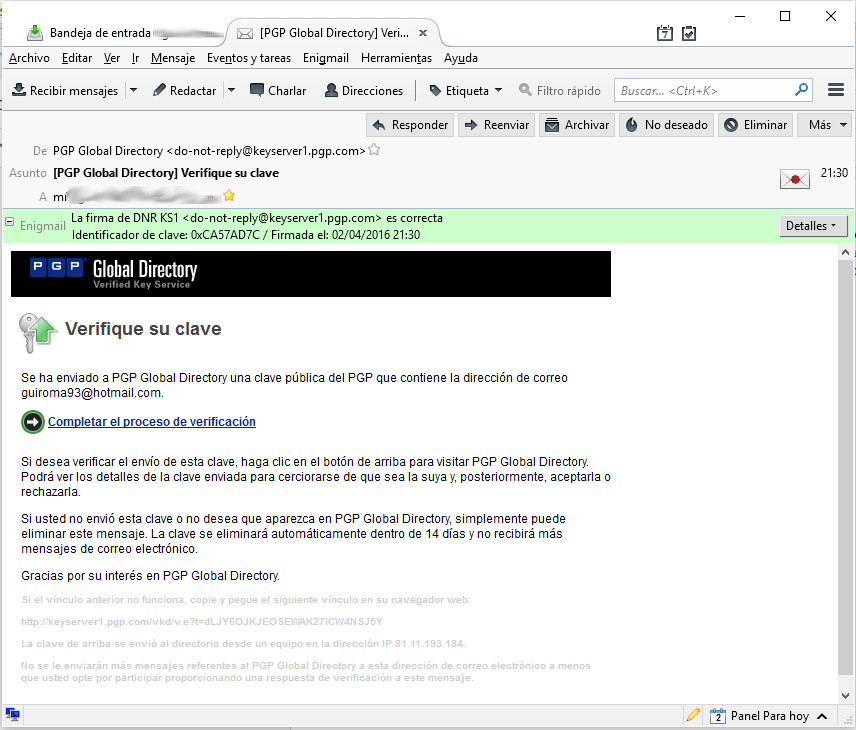
Task: Click Completar el proceso de verificación link
Action: click(x=152, y=422)
